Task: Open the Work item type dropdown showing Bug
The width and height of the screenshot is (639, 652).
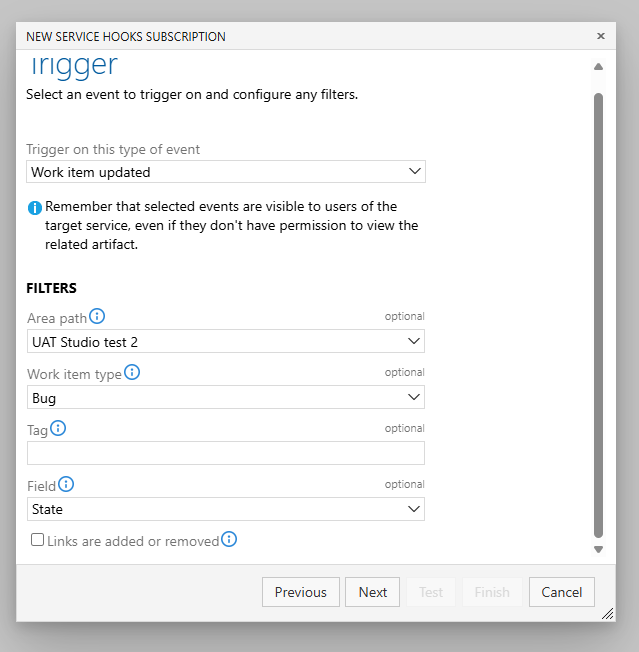Action: tap(226, 398)
